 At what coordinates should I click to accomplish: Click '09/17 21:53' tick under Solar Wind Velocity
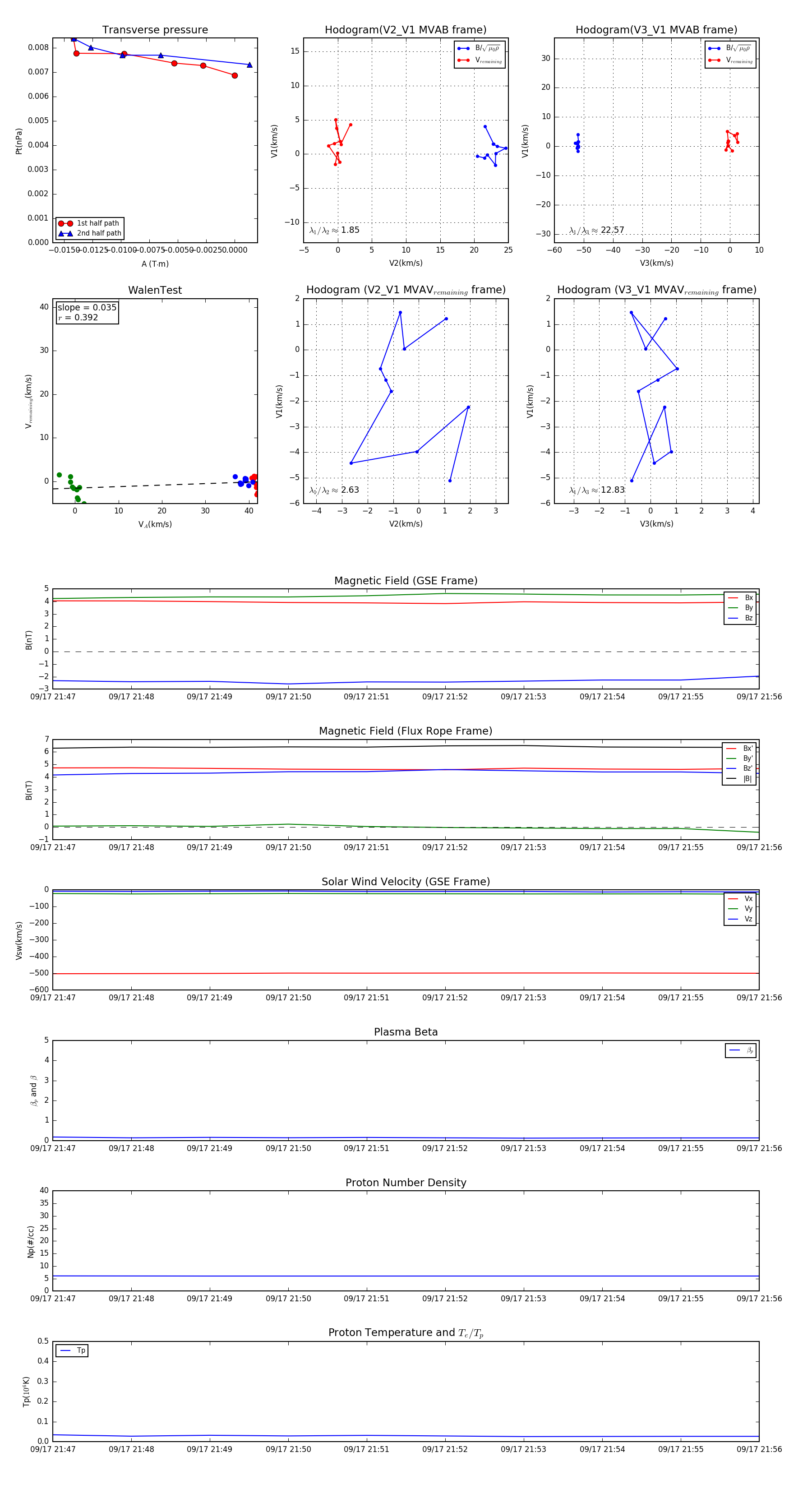pos(523,997)
